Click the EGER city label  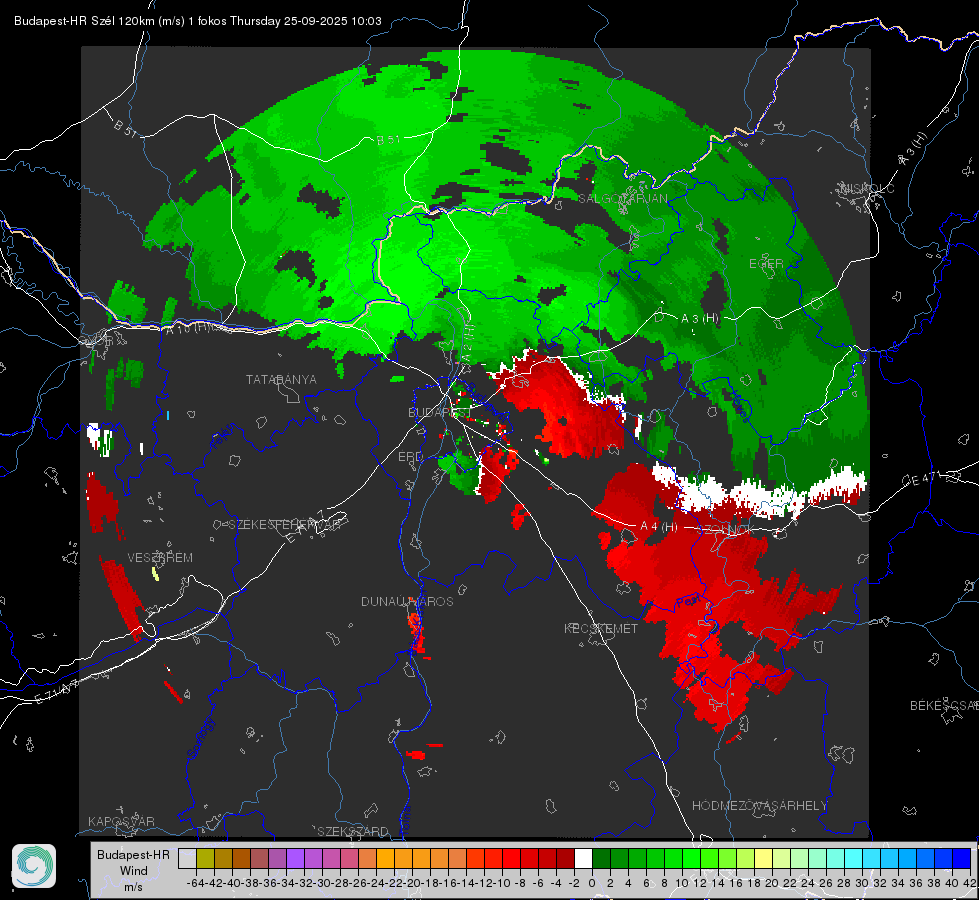766,264
